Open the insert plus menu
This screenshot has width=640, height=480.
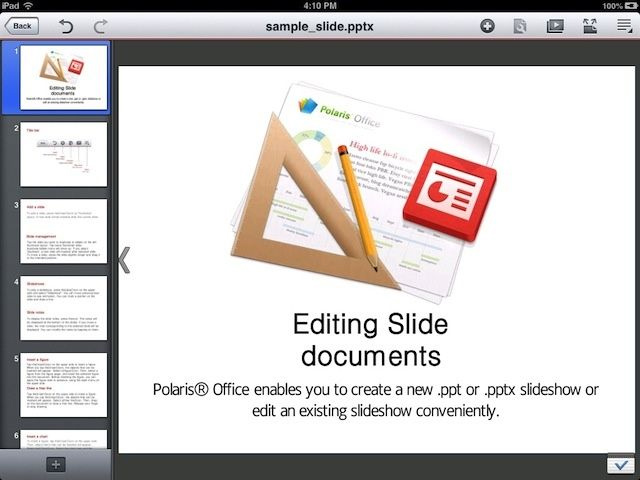point(487,26)
